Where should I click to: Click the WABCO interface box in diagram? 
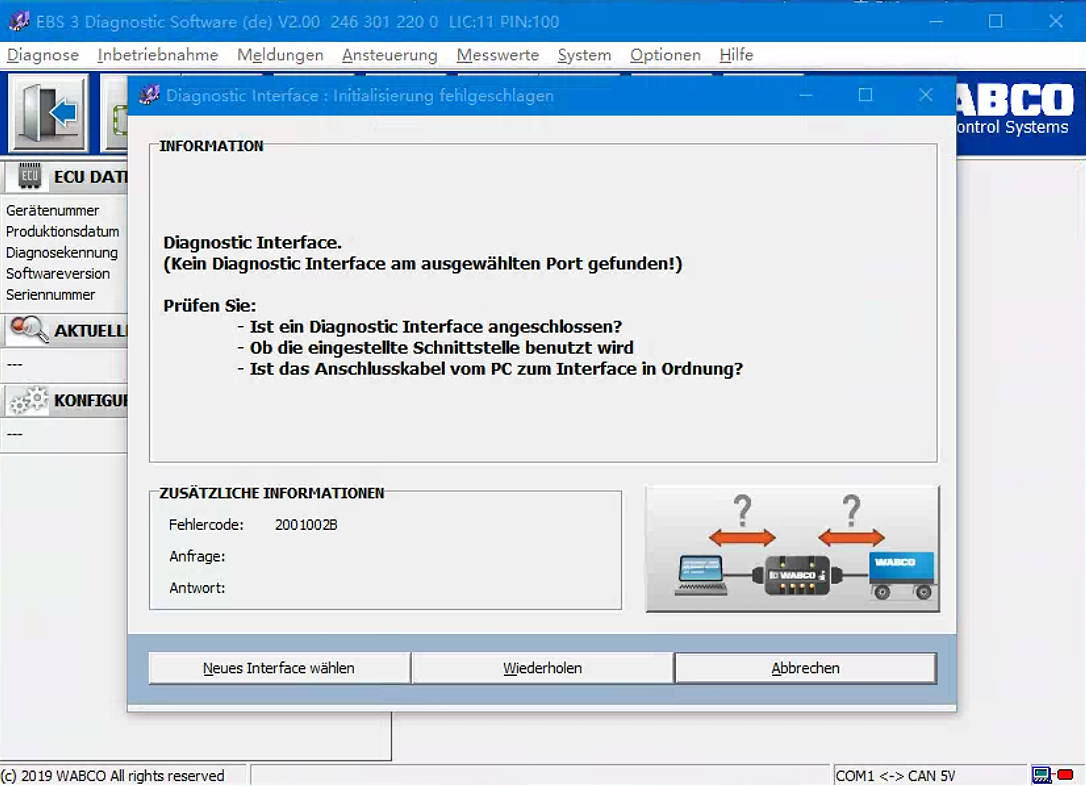[x=797, y=575]
